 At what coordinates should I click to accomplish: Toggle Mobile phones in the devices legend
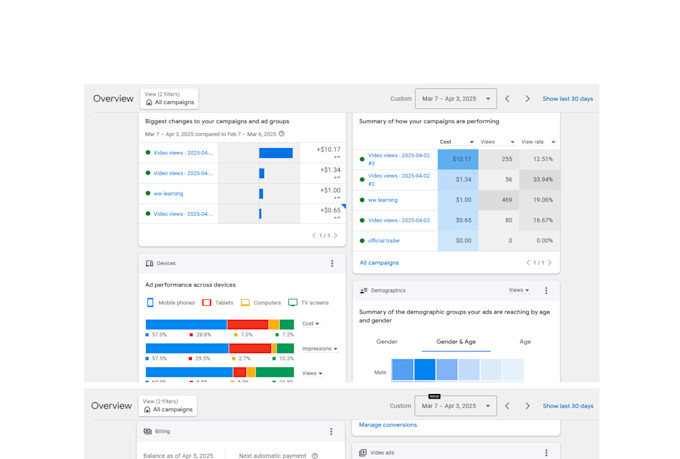(x=170, y=302)
